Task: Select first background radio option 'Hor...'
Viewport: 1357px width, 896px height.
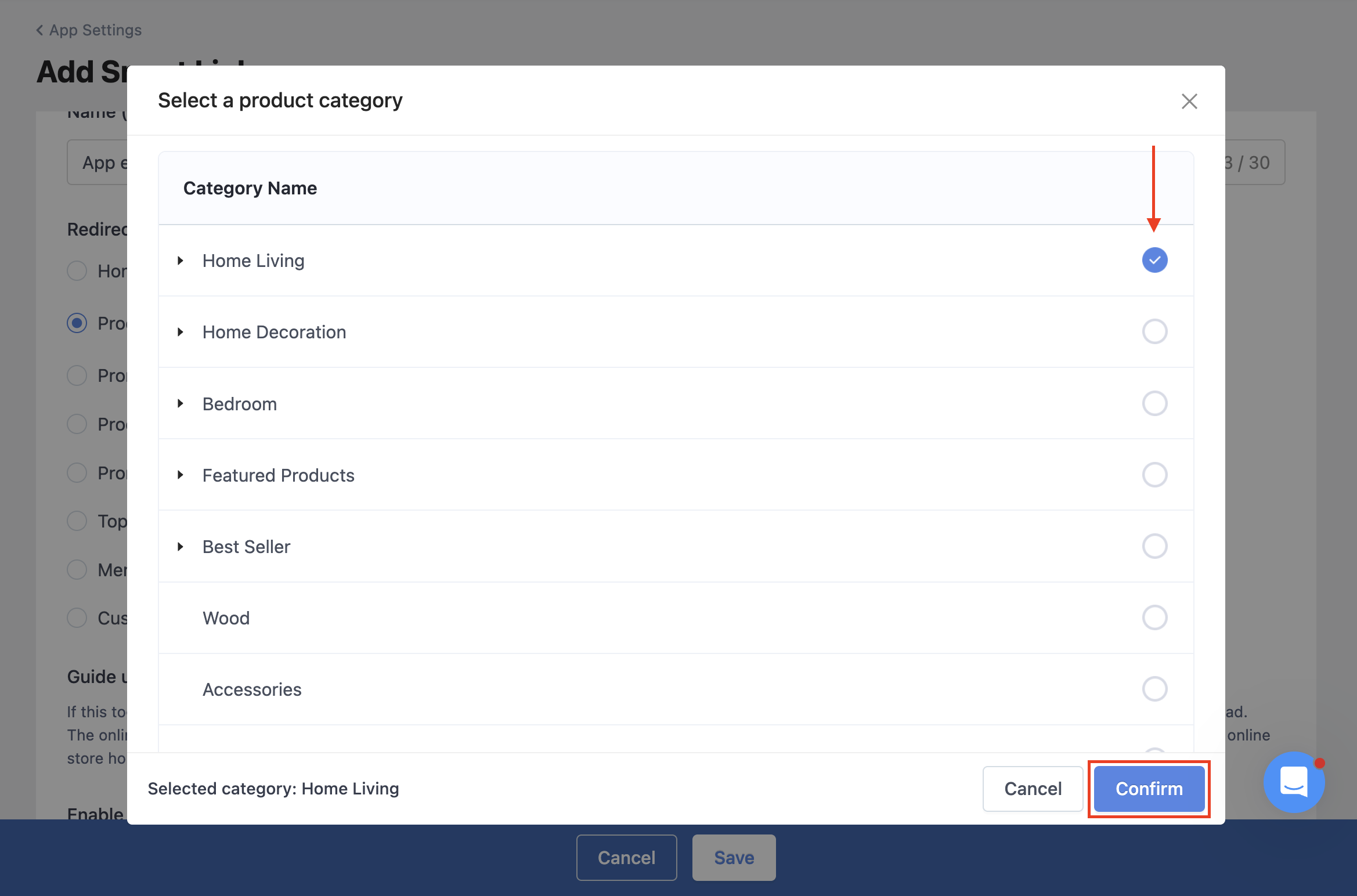Action: 77,271
